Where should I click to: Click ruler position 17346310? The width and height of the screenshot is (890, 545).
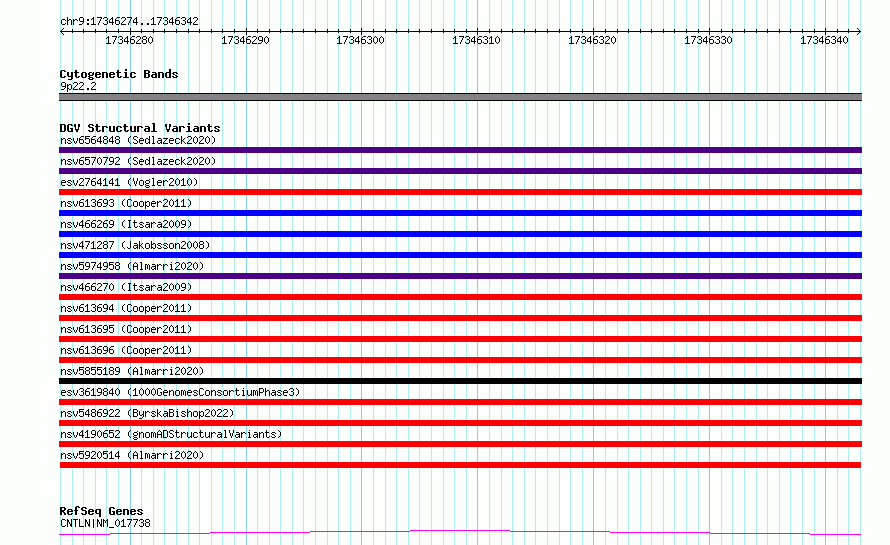pyautogui.click(x=476, y=40)
